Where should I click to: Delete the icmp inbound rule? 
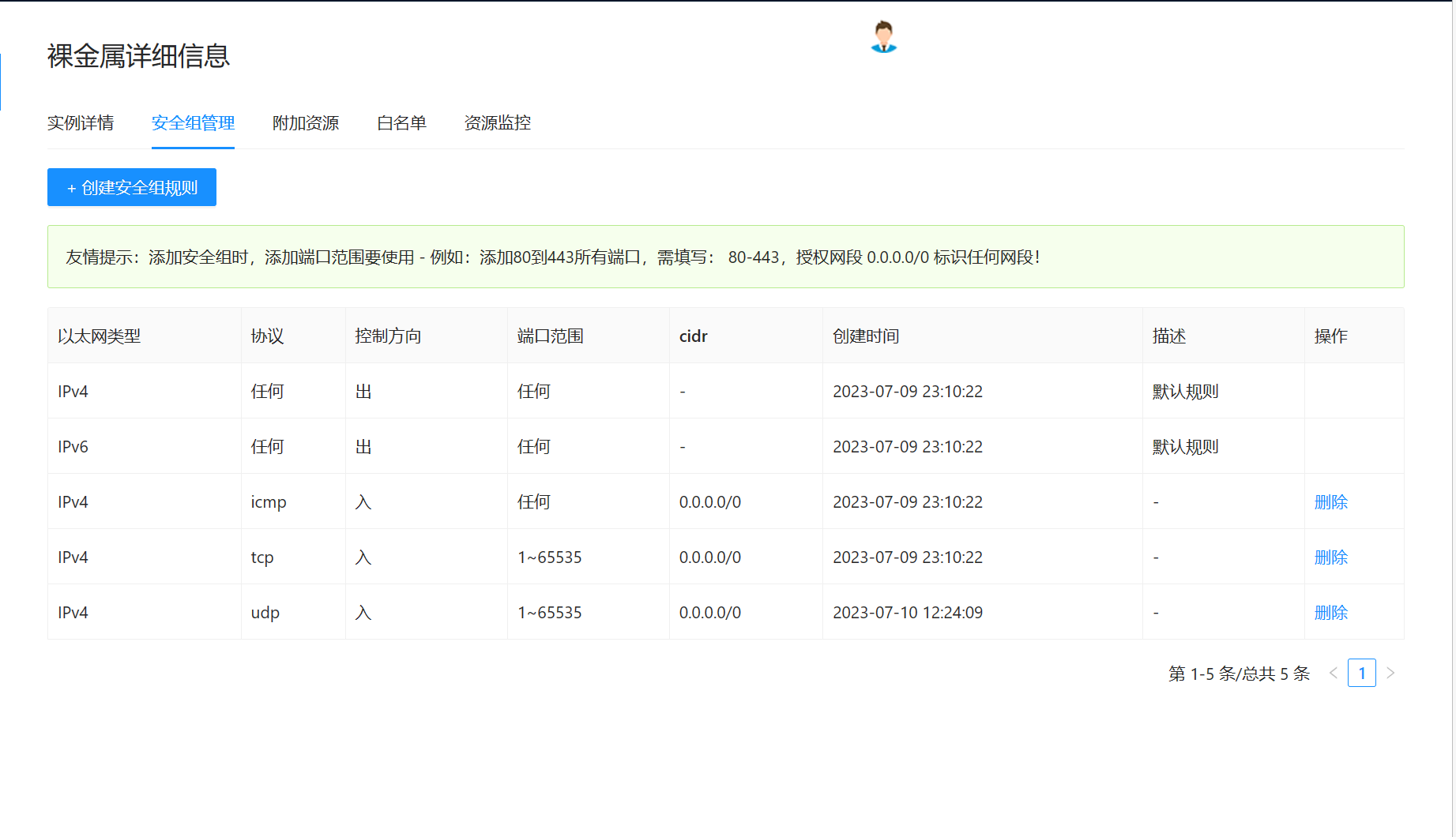pos(1330,502)
